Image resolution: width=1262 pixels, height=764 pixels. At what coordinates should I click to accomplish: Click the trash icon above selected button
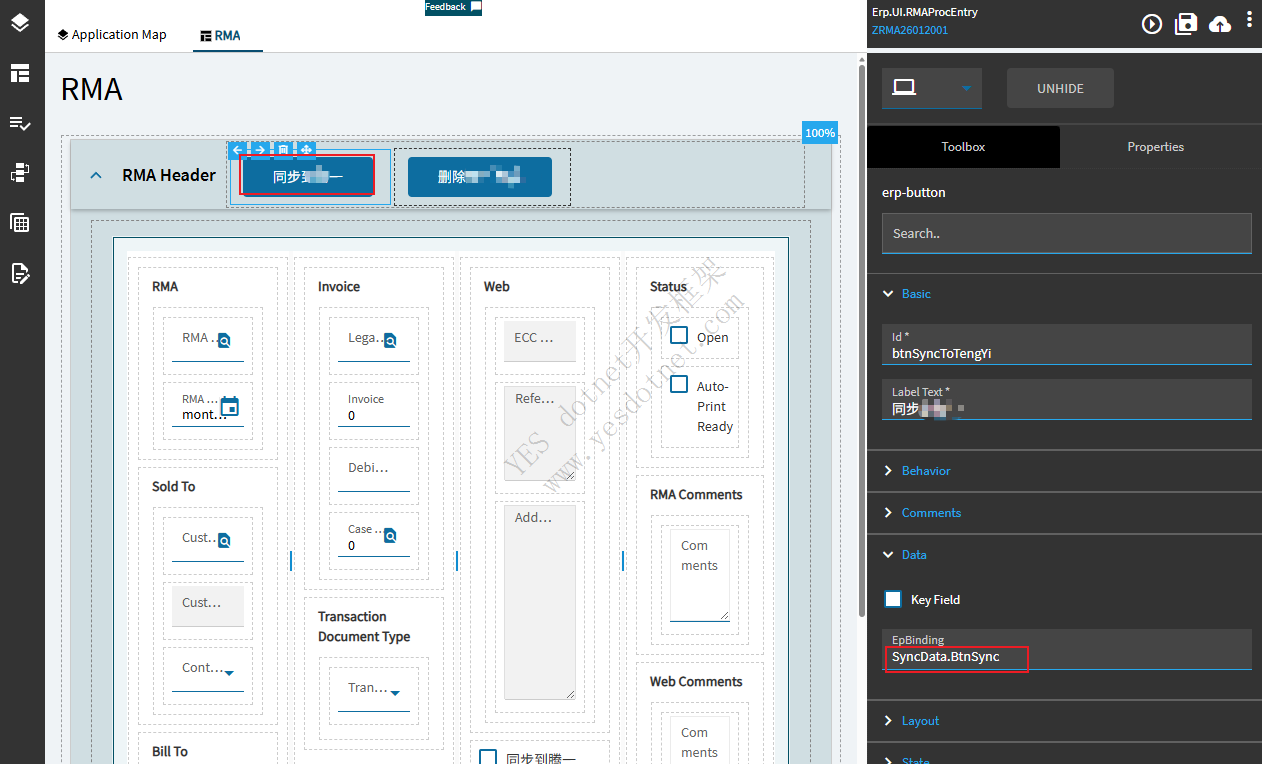point(283,150)
